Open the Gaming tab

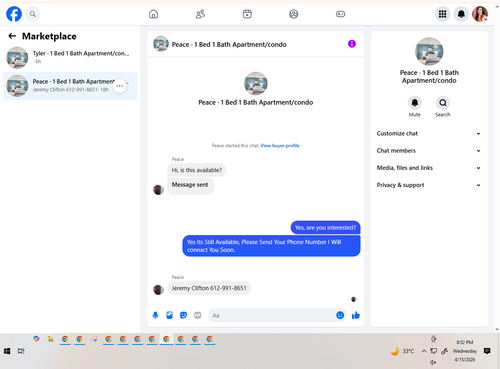click(x=340, y=14)
